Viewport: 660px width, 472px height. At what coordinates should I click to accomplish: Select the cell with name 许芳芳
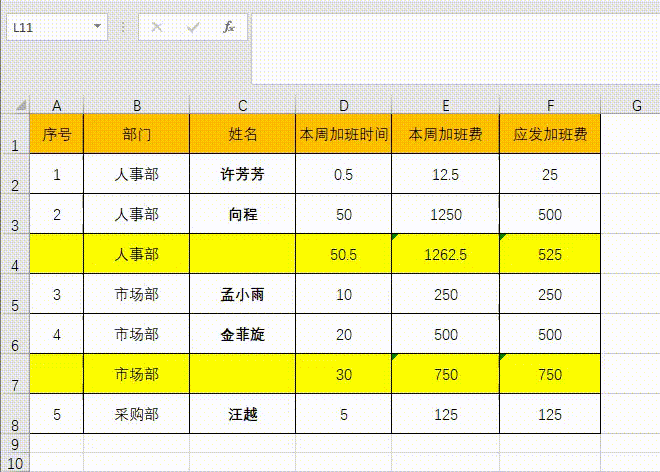(242, 174)
